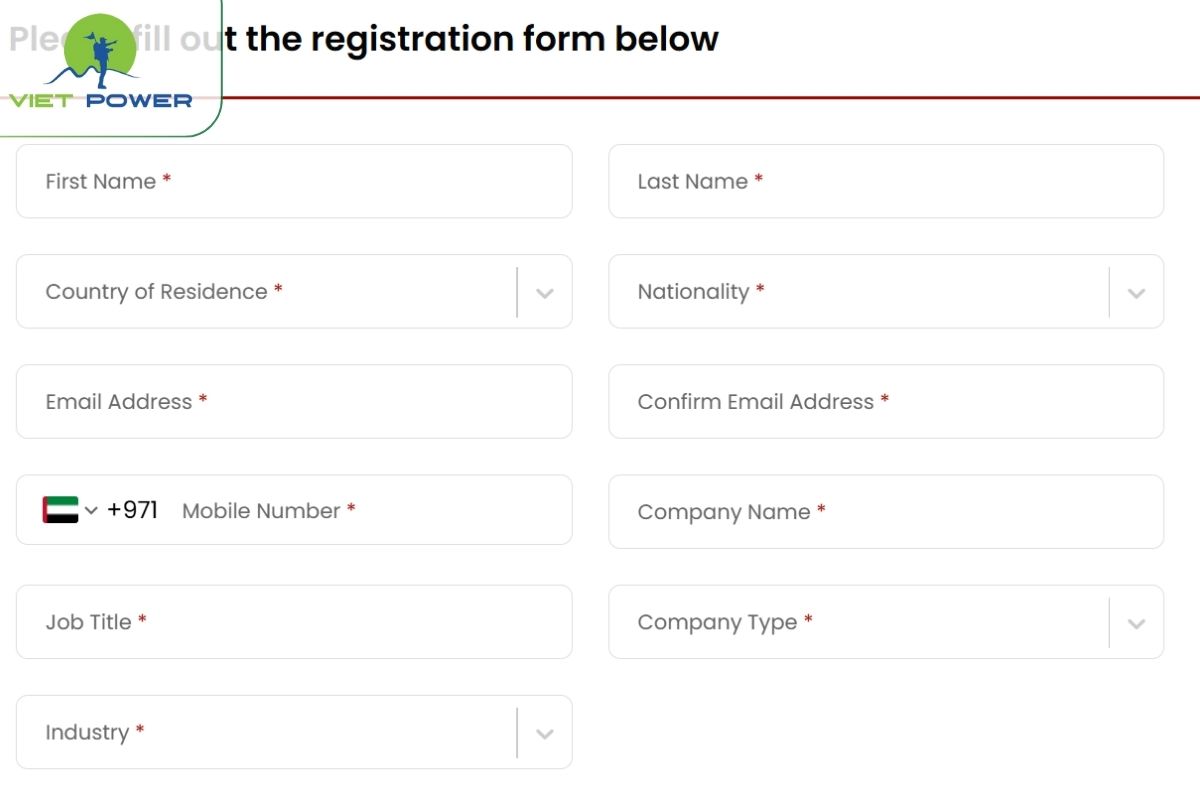Viewport: 1200px width, 800px height.
Task: Expand the Country of Residence chevron
Action: click(544, 293)
